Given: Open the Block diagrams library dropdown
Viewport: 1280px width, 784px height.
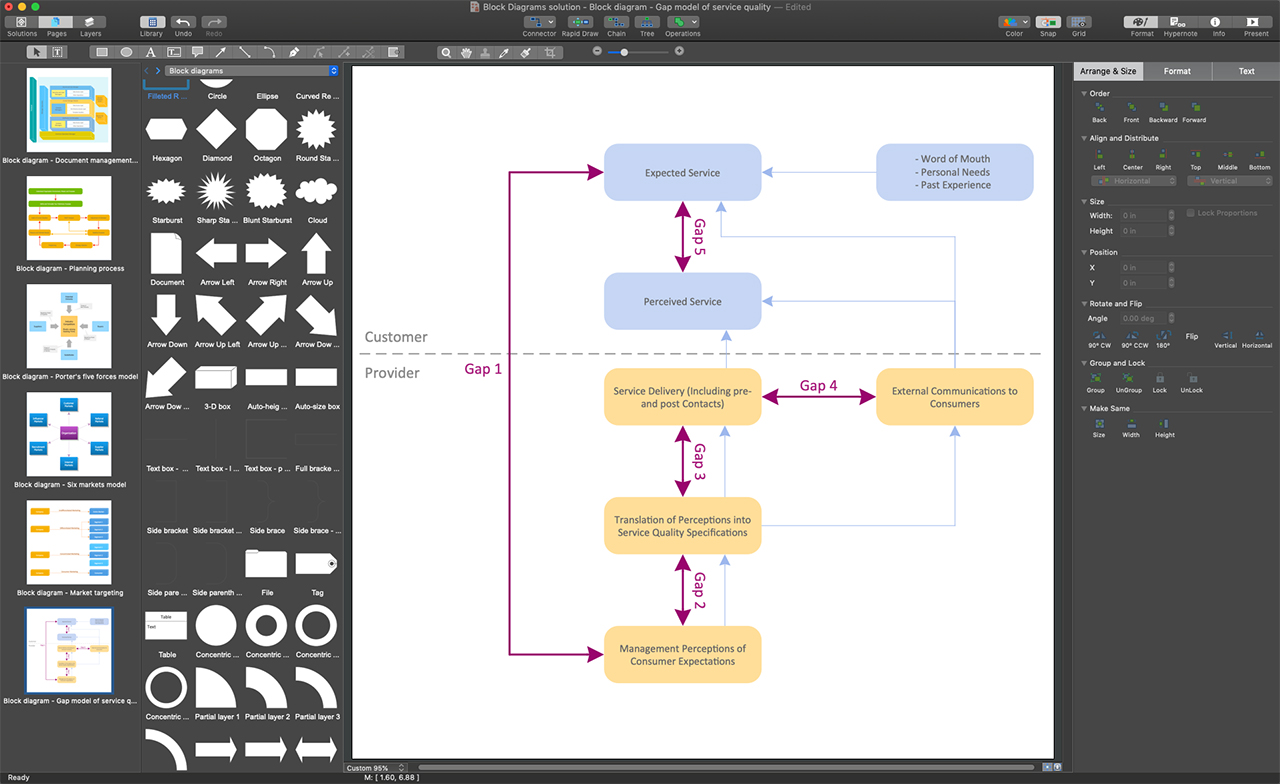Looking at the screenshot, I should pos(240,70).
